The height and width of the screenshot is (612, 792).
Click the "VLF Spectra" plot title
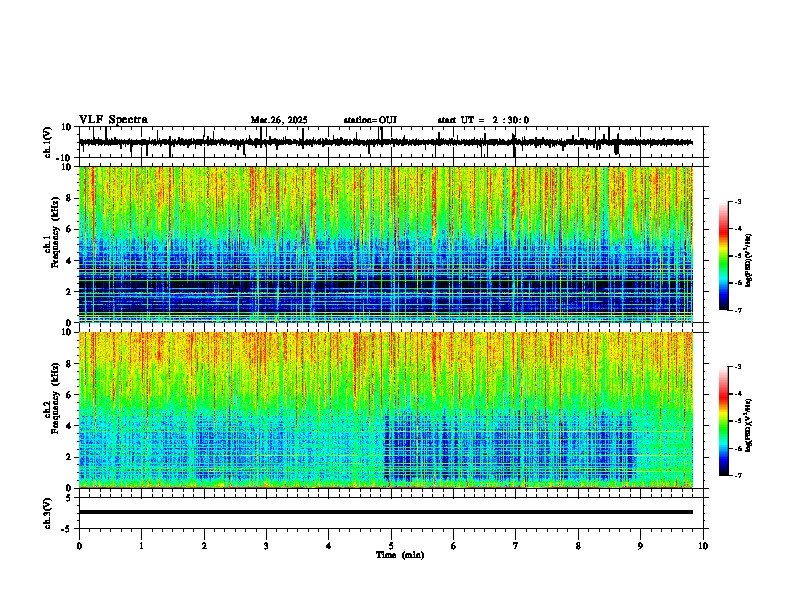pyautogui.click(x=113, y=120)
